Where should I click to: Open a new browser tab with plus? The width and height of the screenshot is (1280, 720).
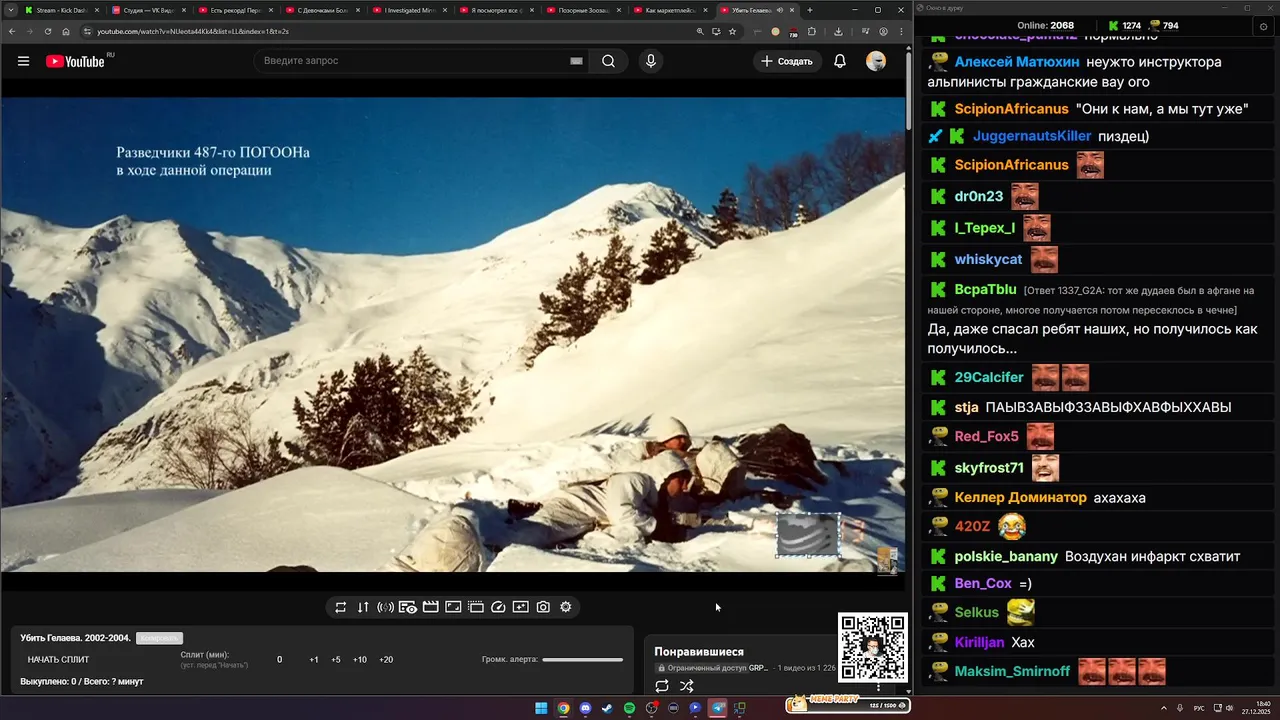[810, 10]
